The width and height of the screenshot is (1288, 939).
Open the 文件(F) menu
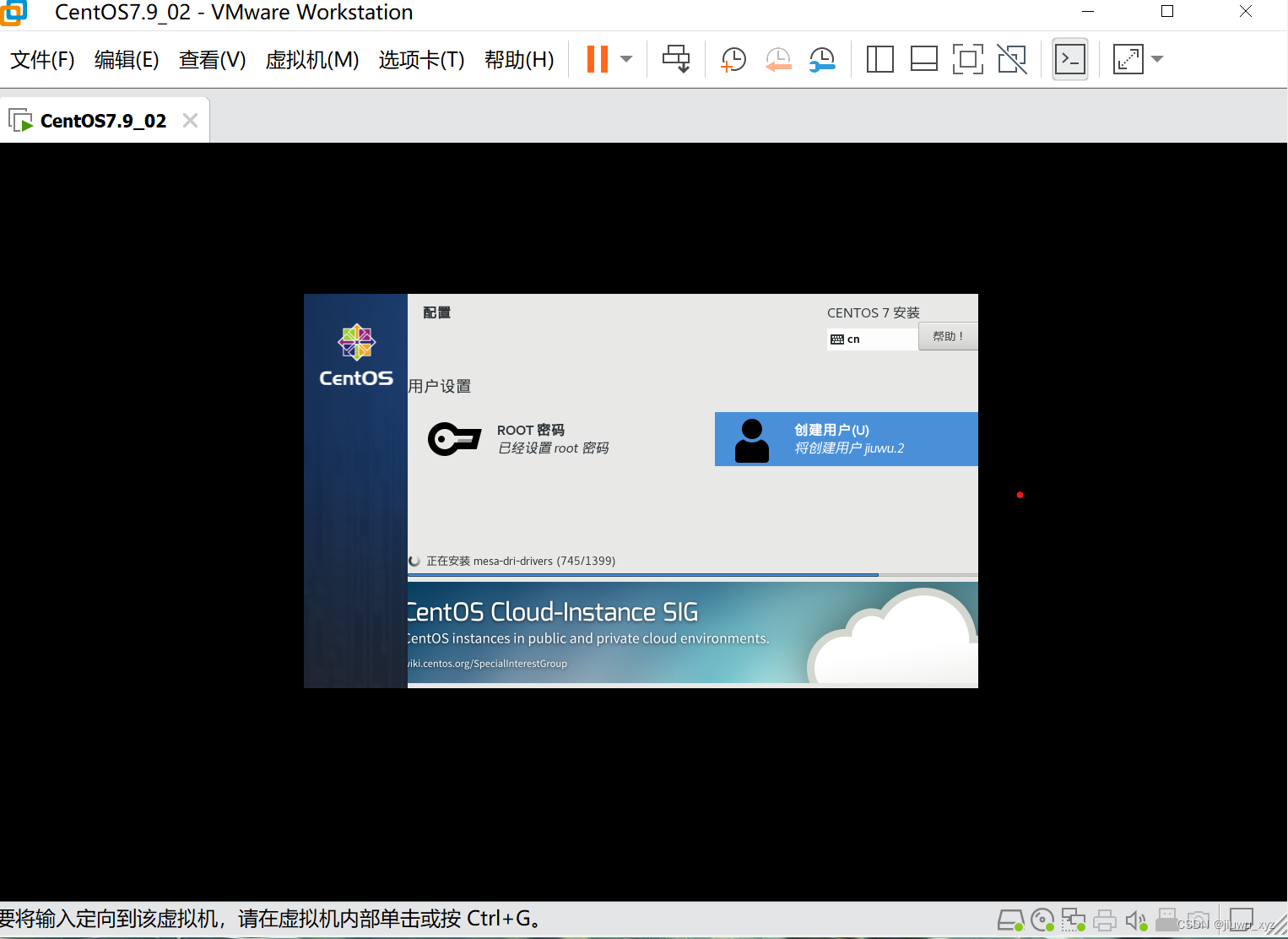point(42,60)
